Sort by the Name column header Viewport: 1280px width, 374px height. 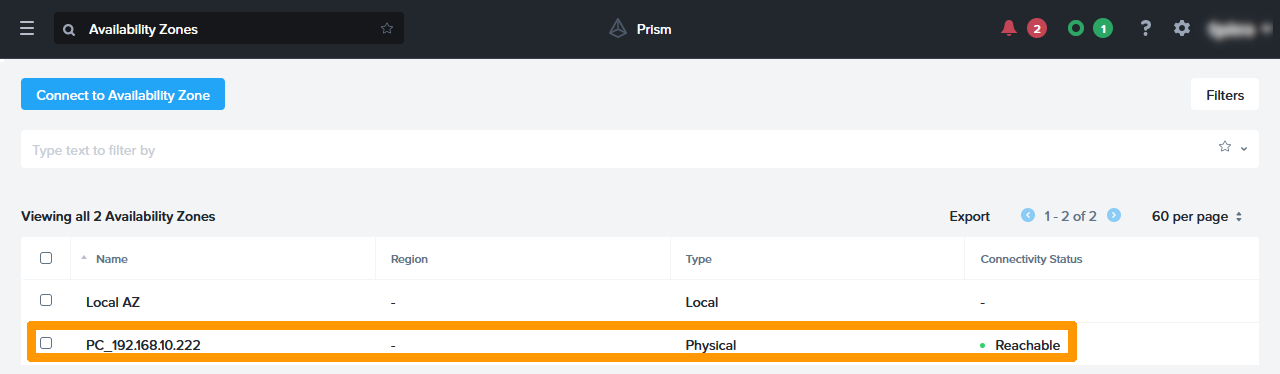pyautogui.click(x=111, y=259)
